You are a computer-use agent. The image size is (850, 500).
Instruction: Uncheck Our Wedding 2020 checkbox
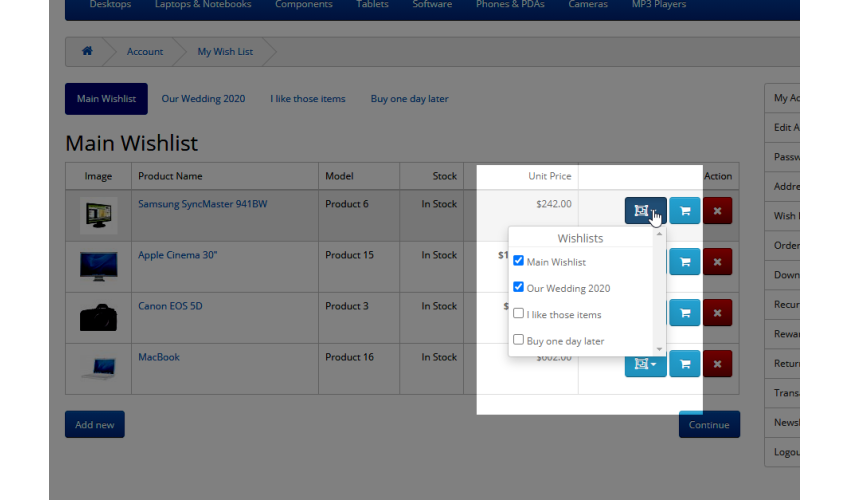coord(518,287)
